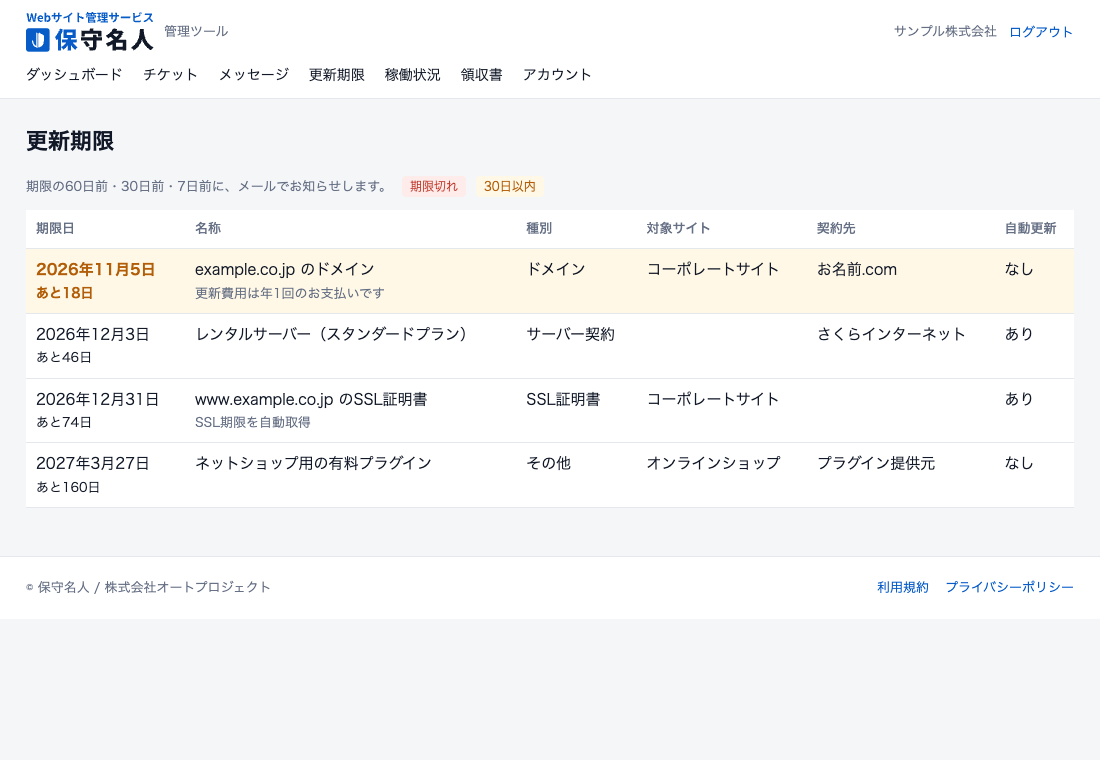Click the あと74日 text
Viewport: 1100px width, 760px height.
tap(64, 422)
